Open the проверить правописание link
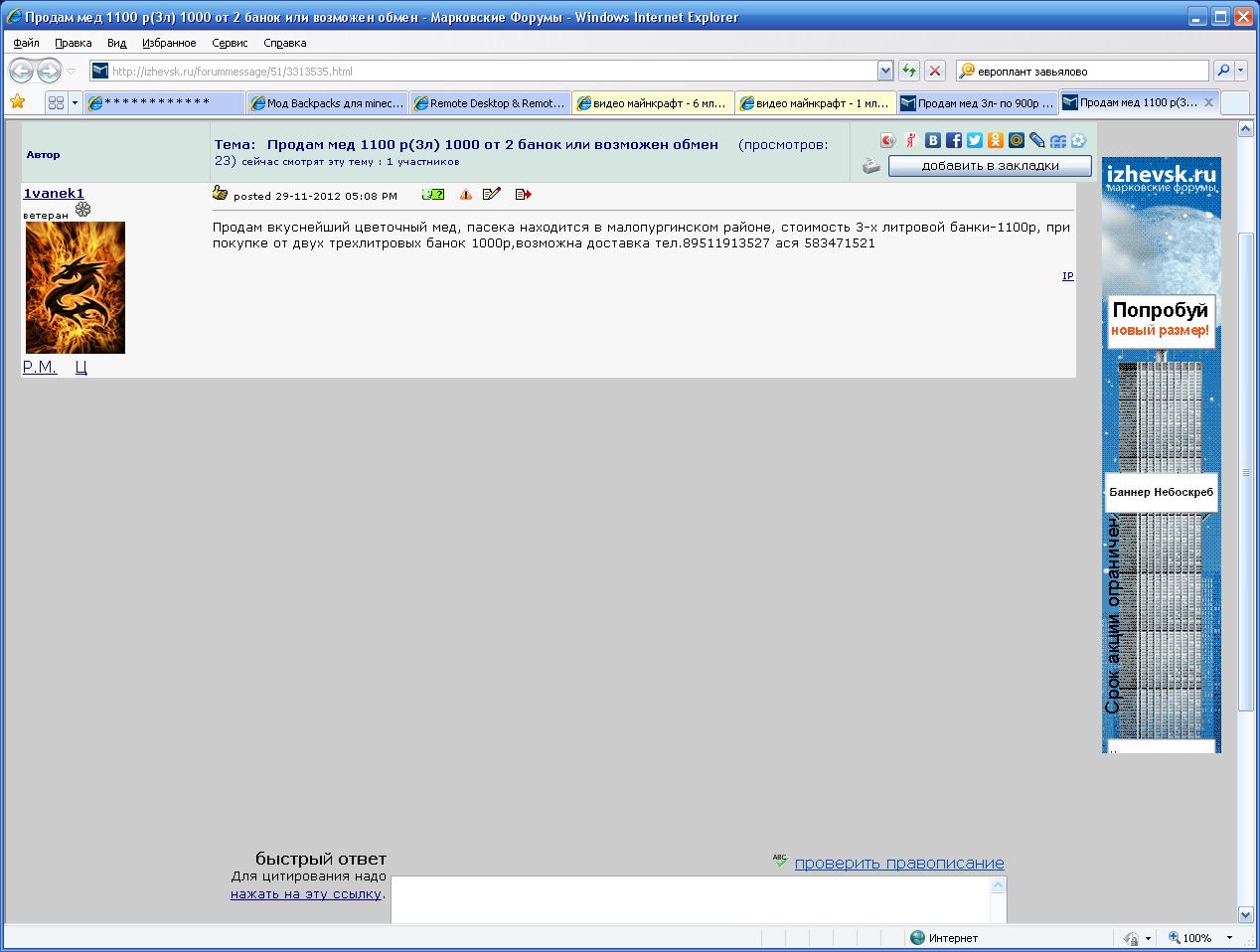The height and width of the screenshot is (952, 1260). [x=898, y=863]
